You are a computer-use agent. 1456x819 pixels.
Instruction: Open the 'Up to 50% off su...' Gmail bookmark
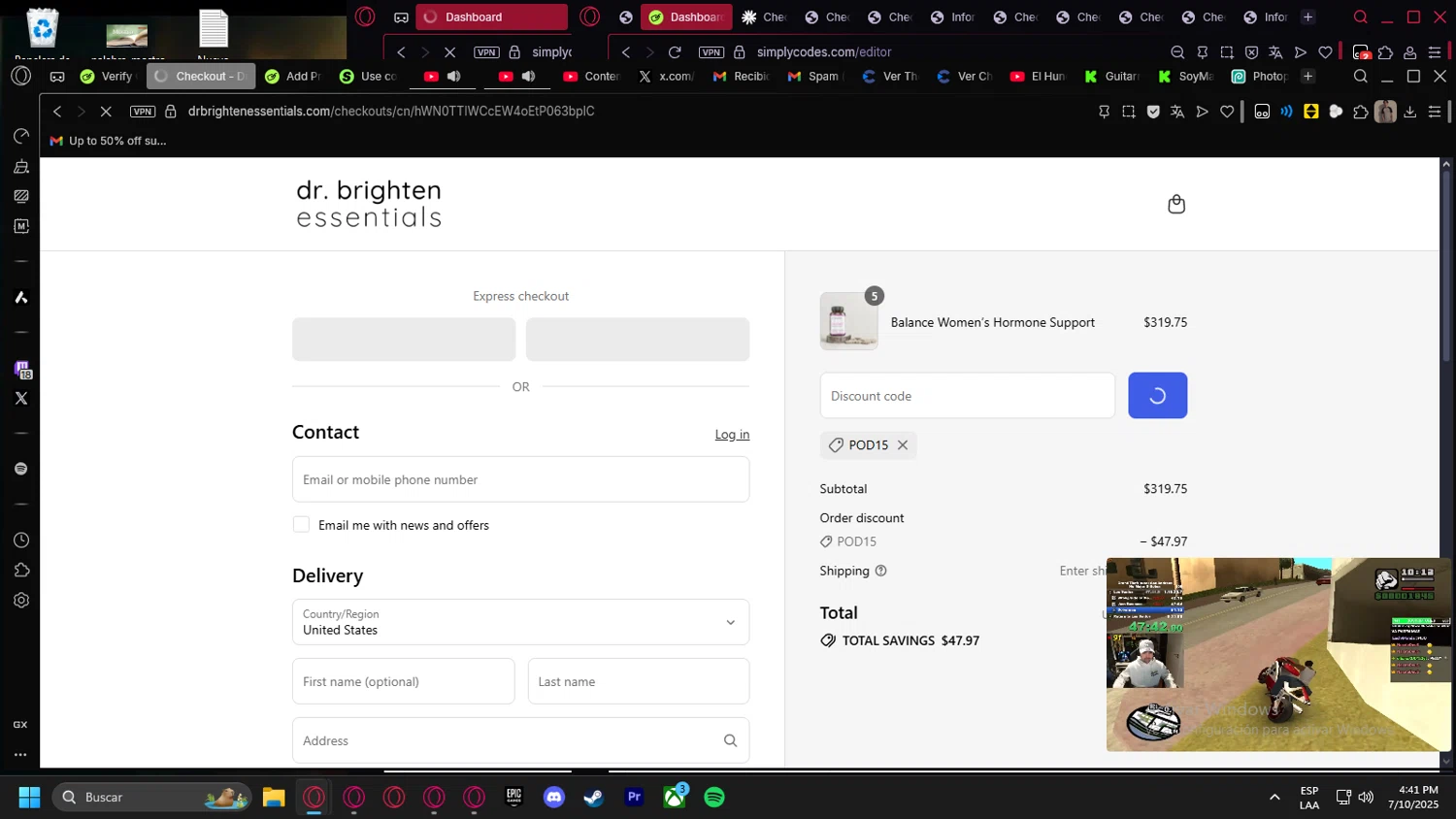108,141
